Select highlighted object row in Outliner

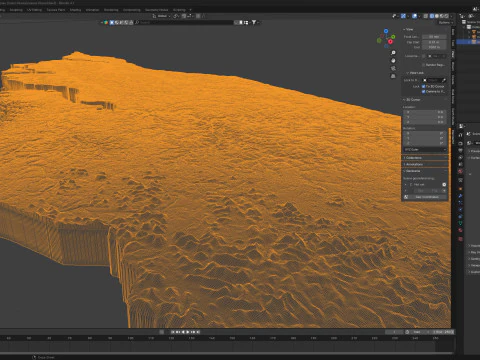pyautogui.click(x=468, y=42)
